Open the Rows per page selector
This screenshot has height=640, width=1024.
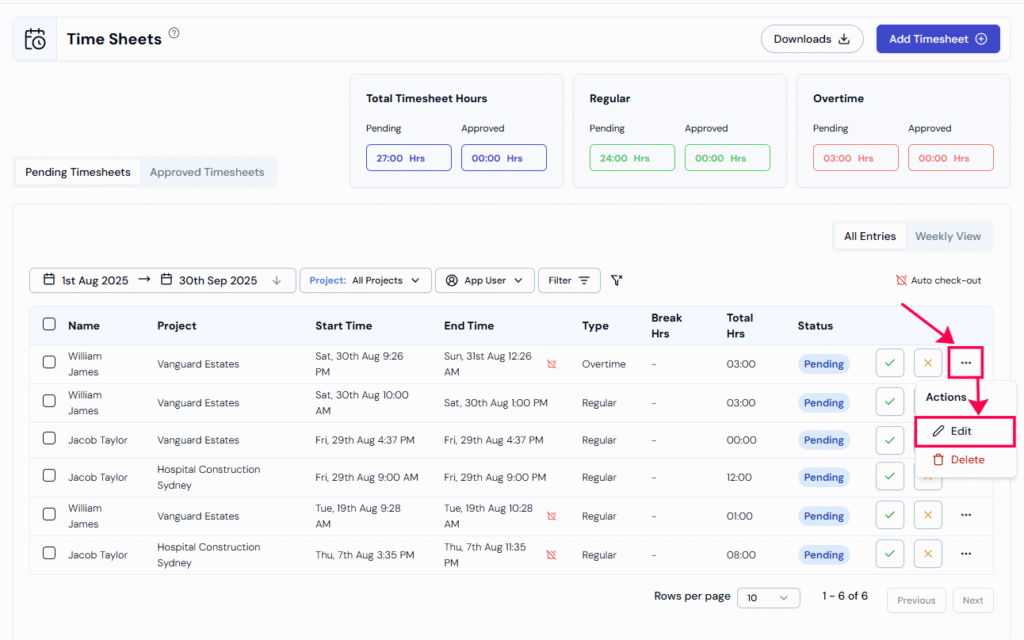point(768,598)
